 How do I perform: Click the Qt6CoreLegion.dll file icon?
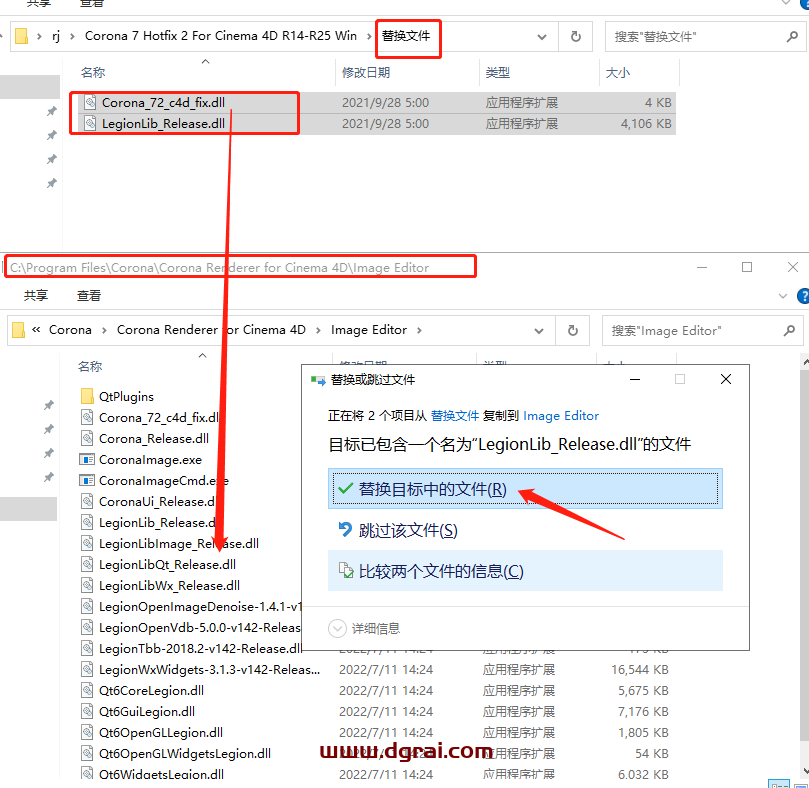click(x=87, y=690)
